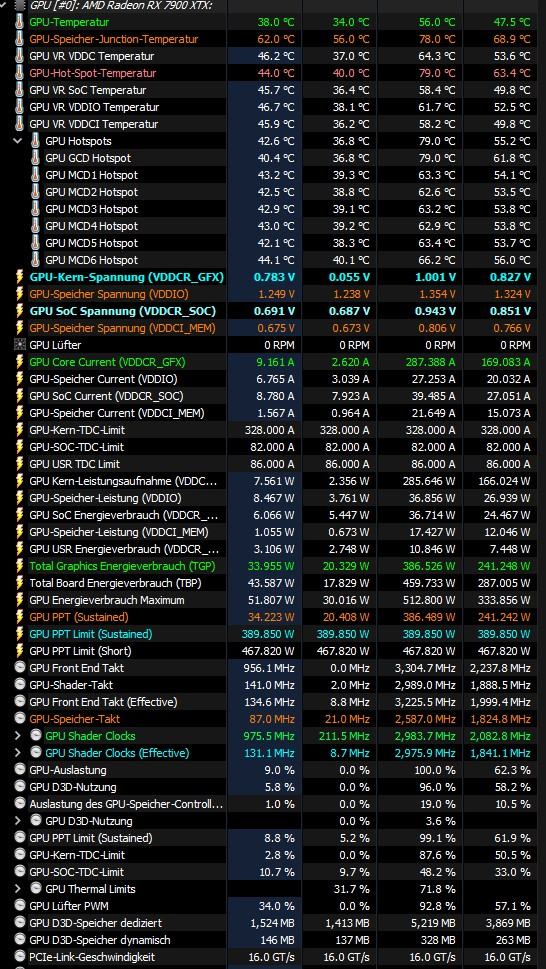546x969 pixels.
Task: Click the GPU-Speicher Spannung (VDDCI_MEM) label
Action: coord(123,328)
